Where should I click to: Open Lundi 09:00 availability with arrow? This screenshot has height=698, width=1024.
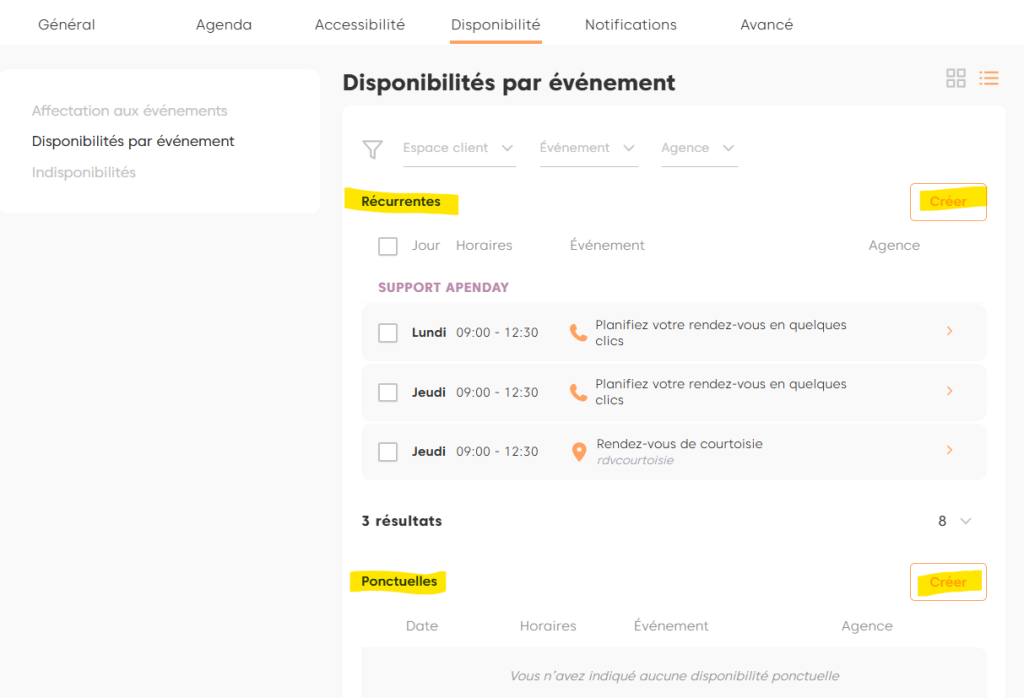tap(949, 331)
